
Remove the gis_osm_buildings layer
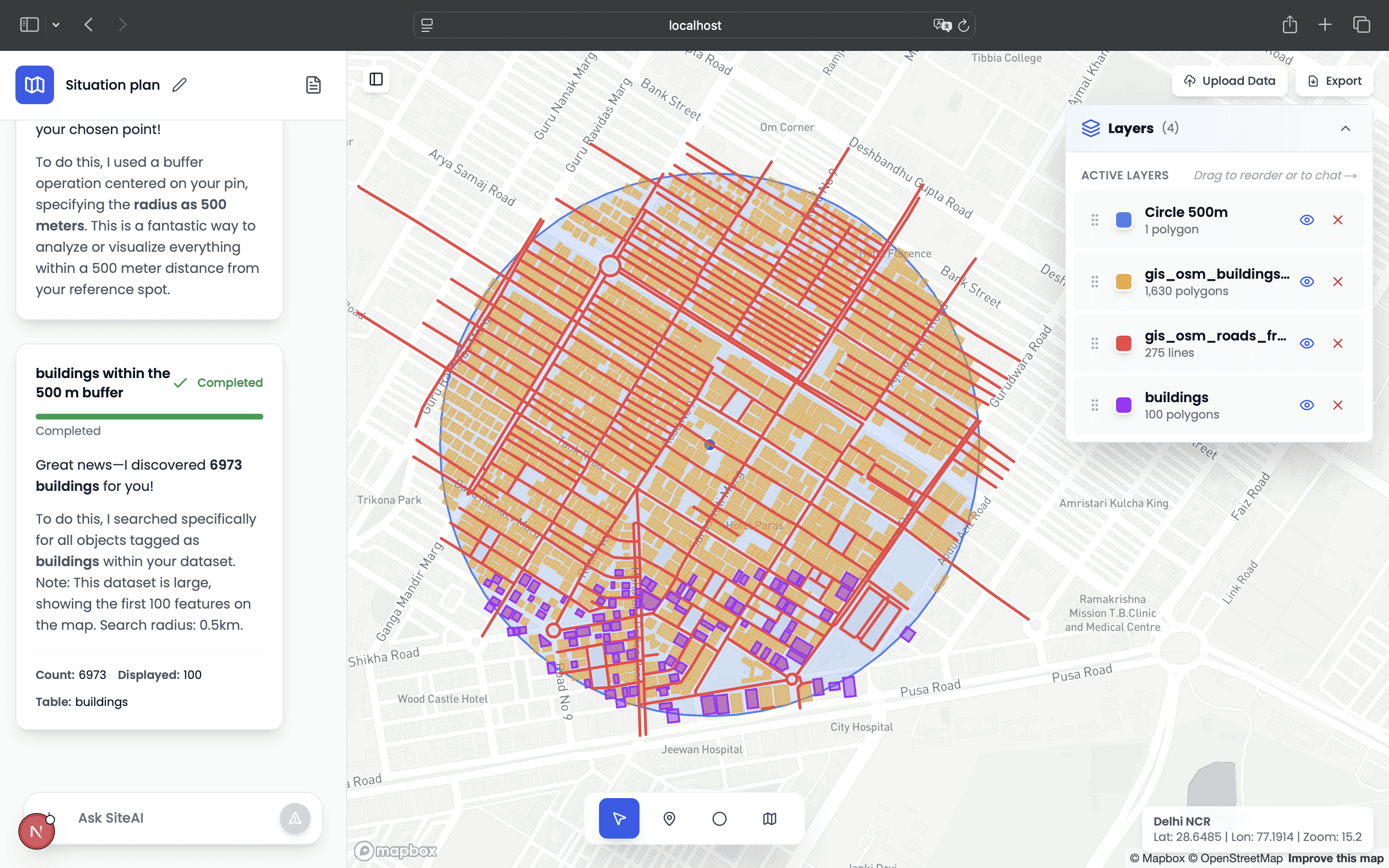tap(1338, 282)
